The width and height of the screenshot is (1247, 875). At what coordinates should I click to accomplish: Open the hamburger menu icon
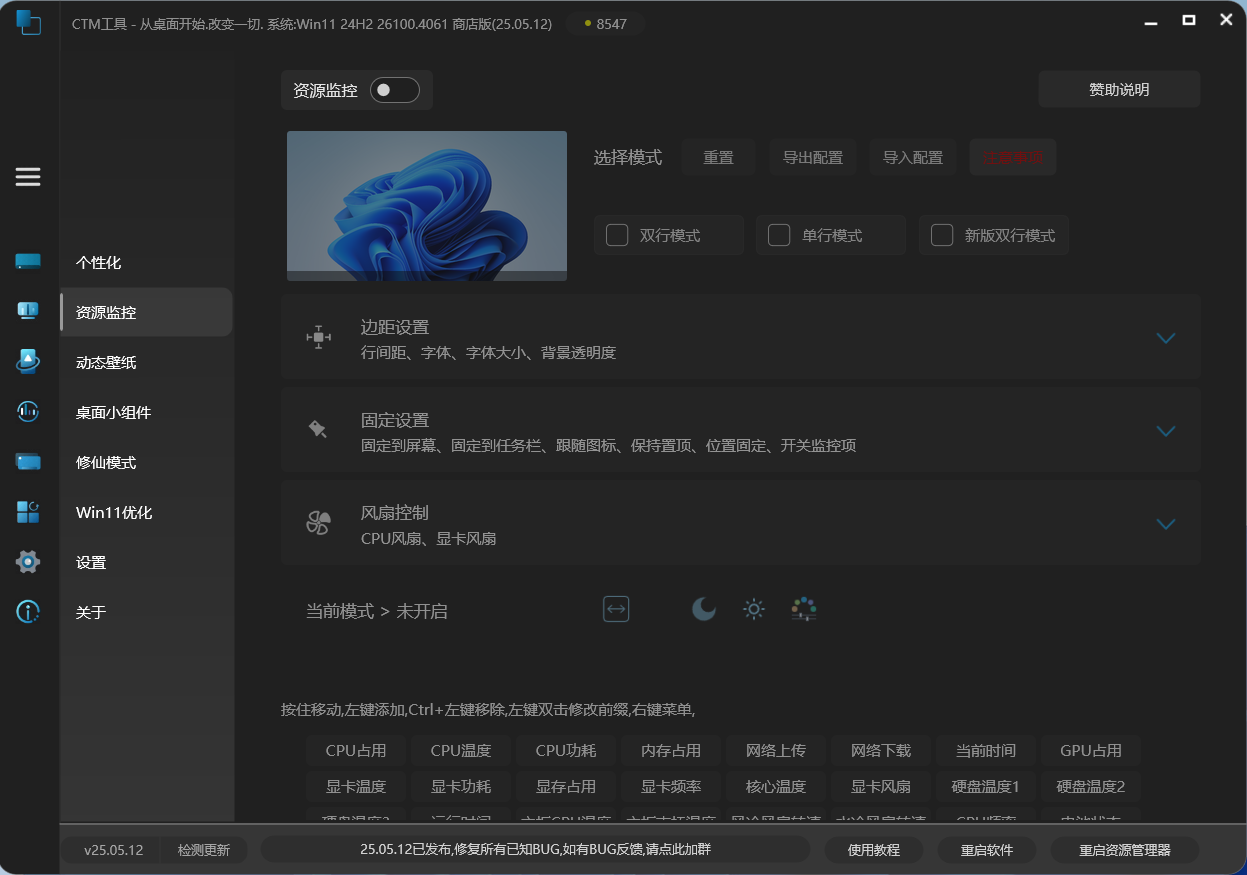click(28, 177)
